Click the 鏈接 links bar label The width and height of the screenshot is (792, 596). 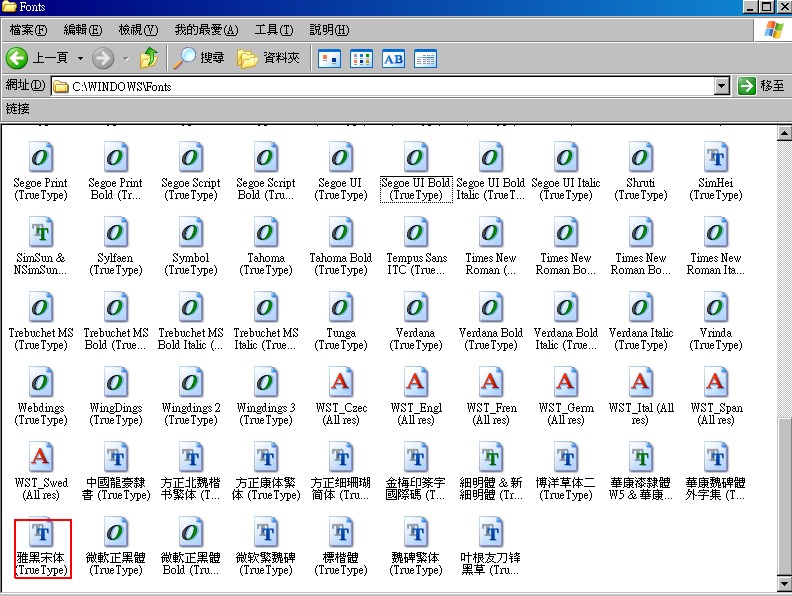(18, 109)
